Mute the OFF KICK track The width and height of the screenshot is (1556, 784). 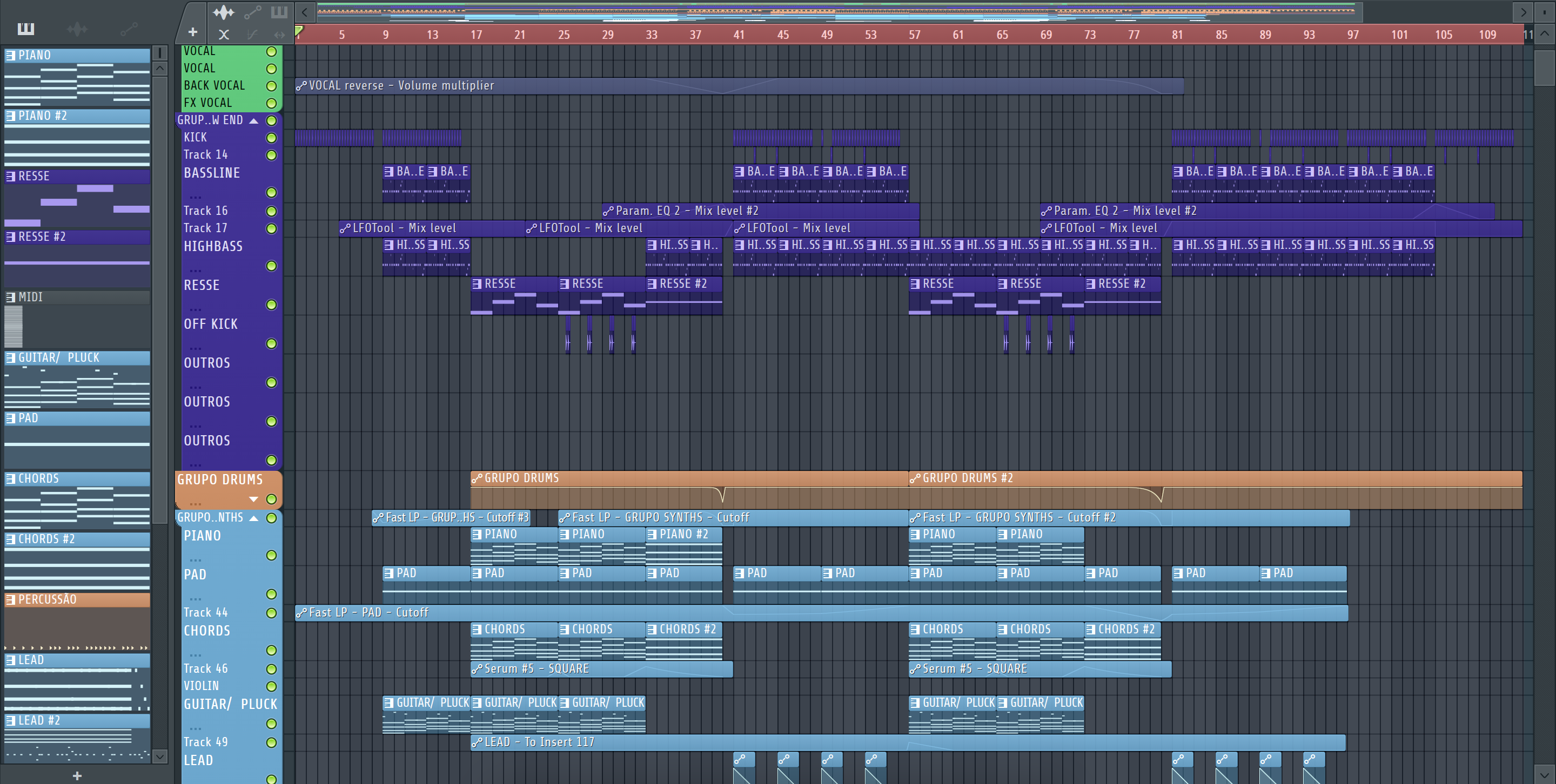click(272, 344)
